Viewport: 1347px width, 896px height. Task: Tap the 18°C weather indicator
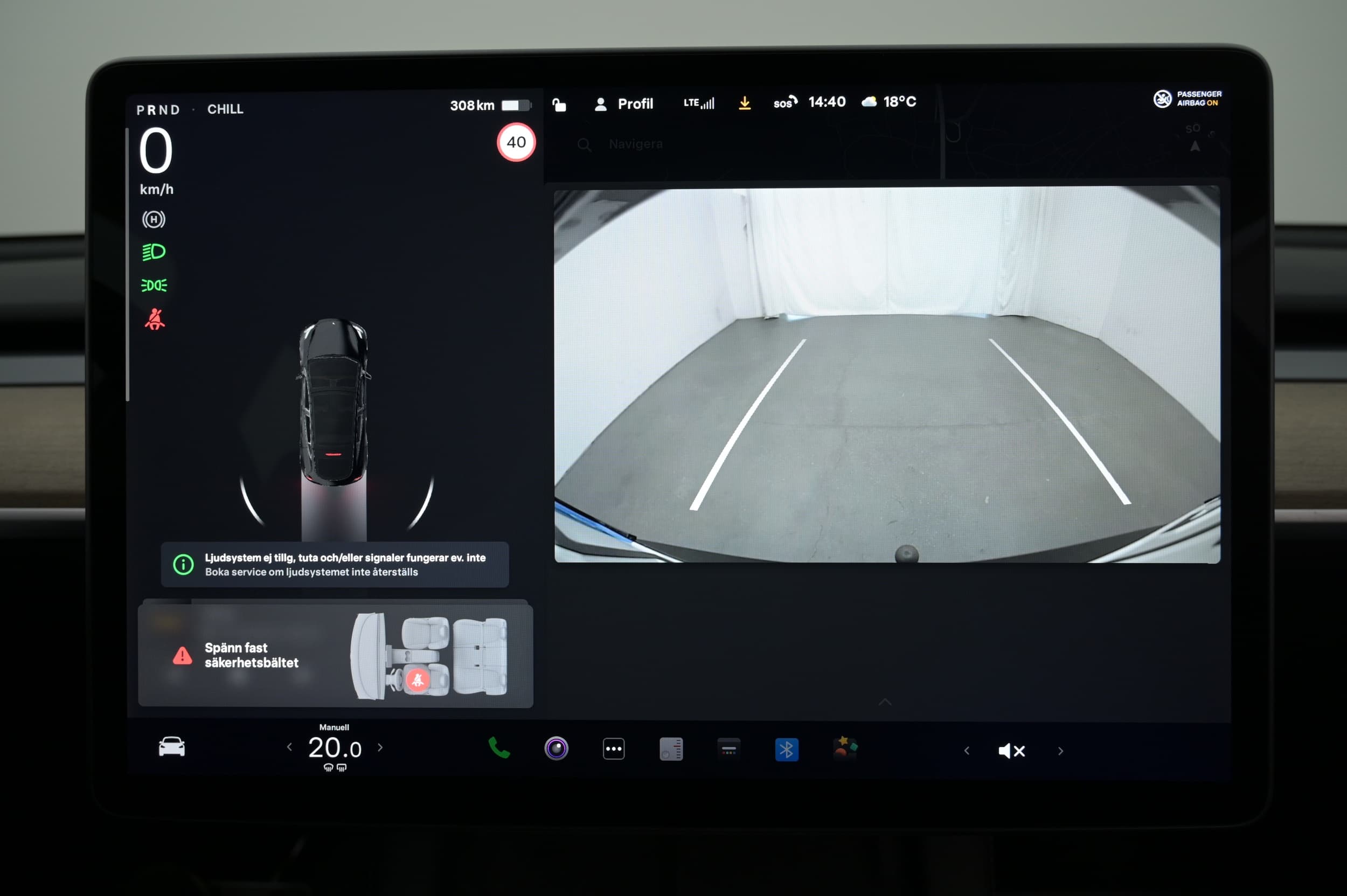pos(888,102)
